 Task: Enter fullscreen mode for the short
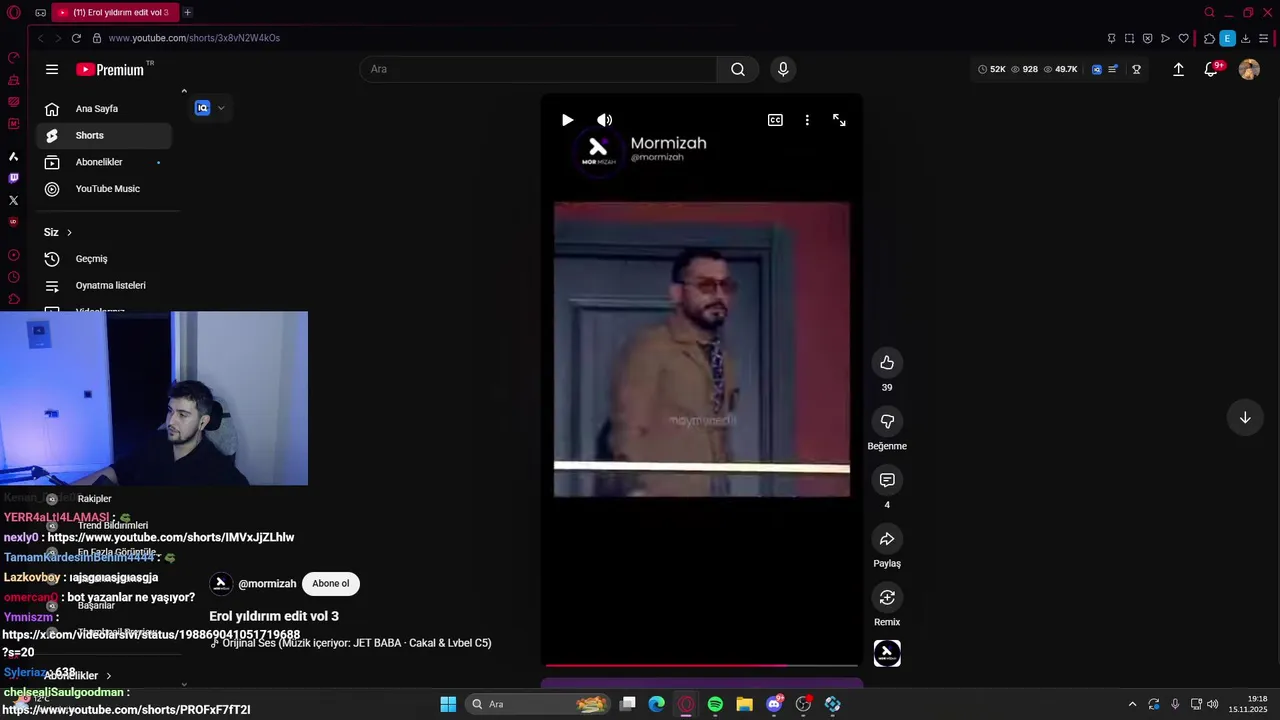coord(839,120)
